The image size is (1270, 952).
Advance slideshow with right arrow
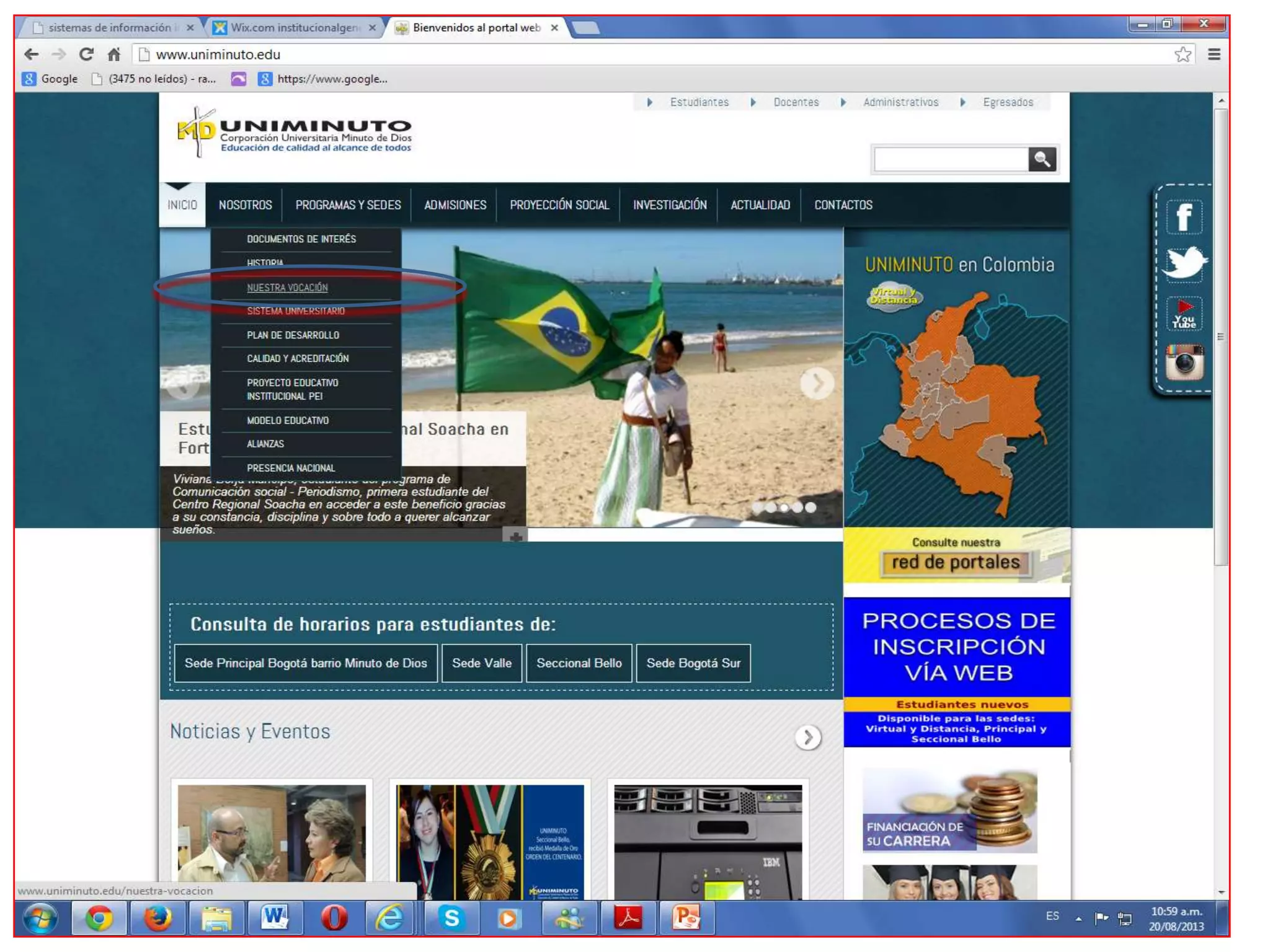coord(817,384)
